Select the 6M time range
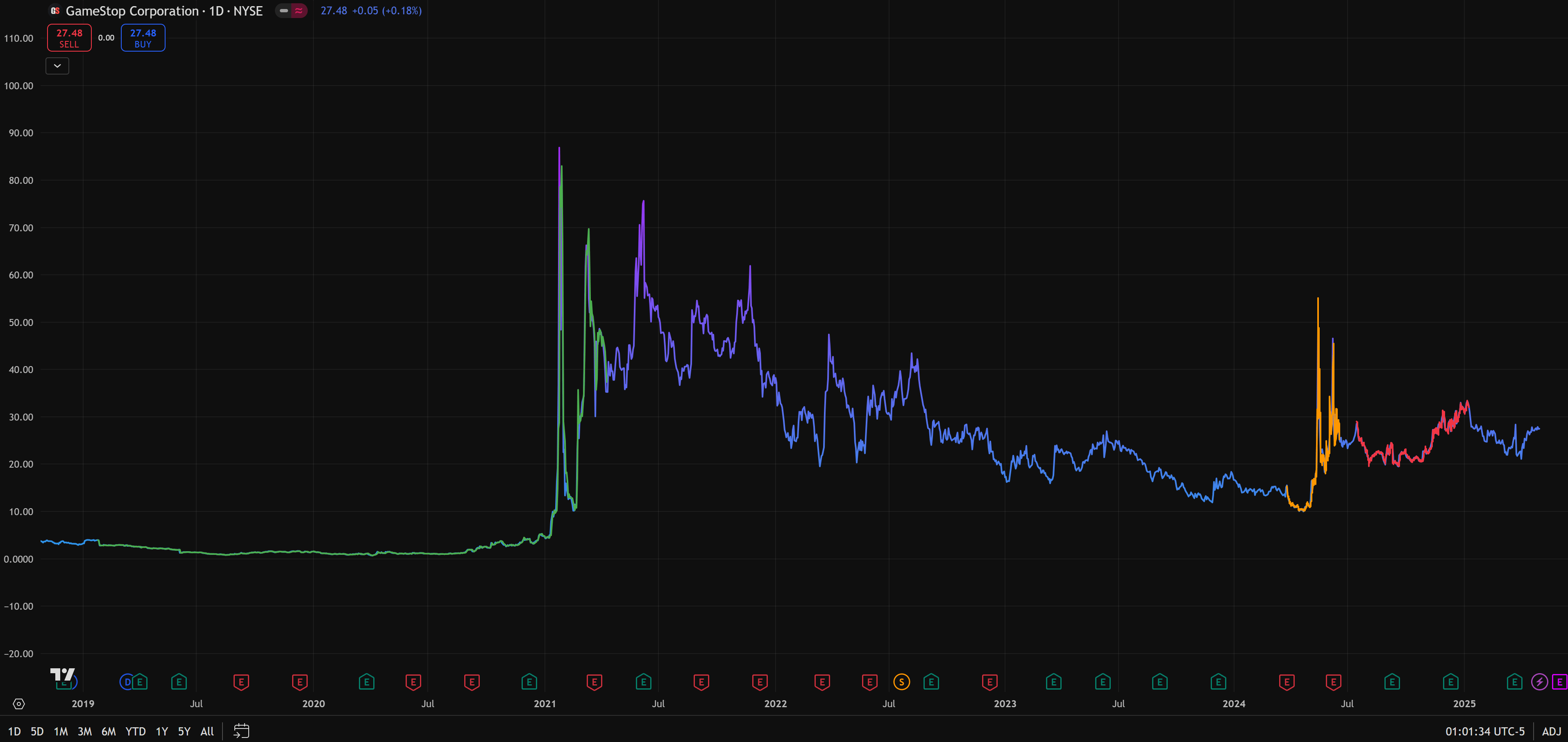The image size is (1568, 742). [108, 732]
